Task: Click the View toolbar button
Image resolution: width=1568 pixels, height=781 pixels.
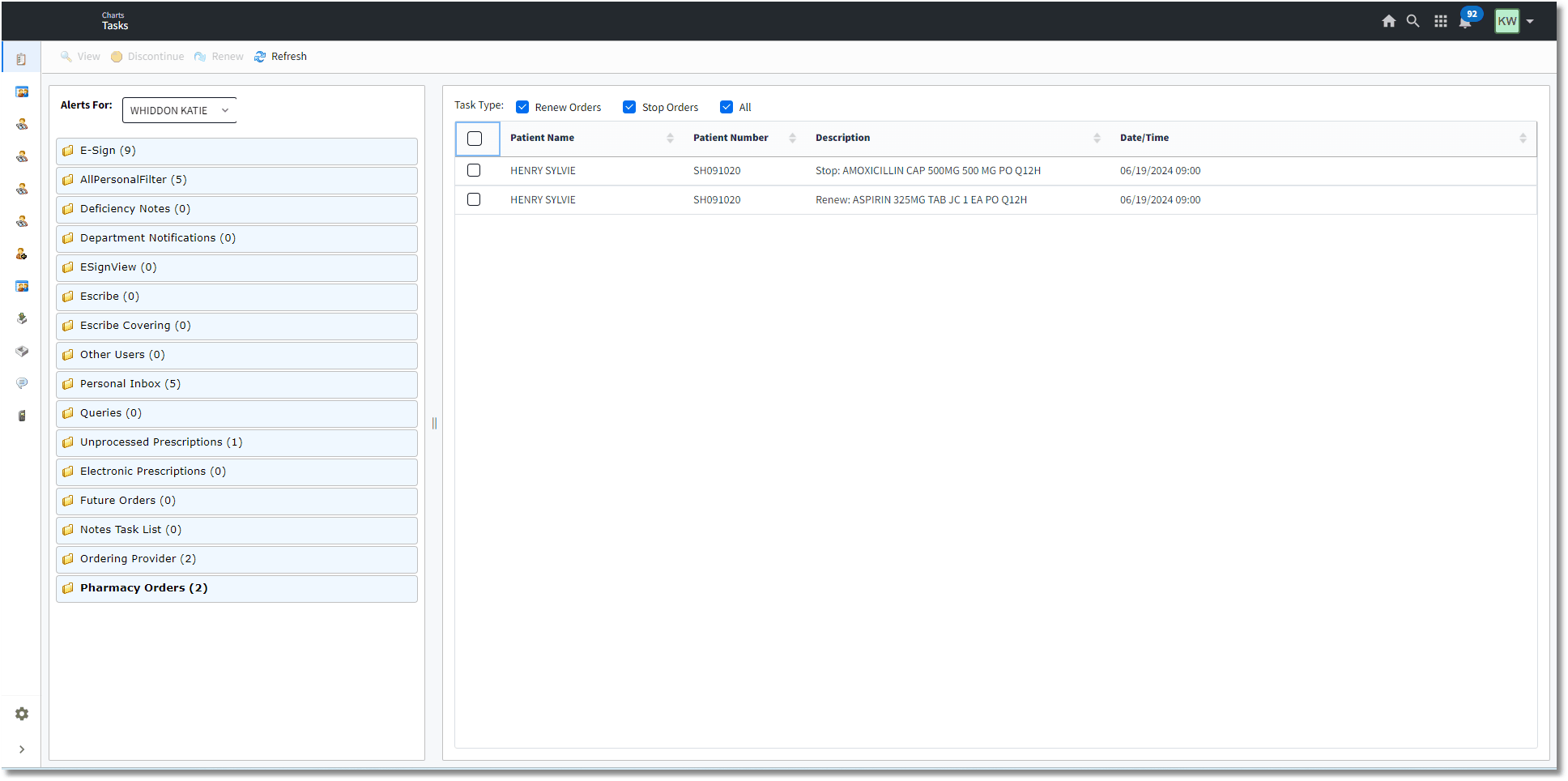Action: [80, 57]
